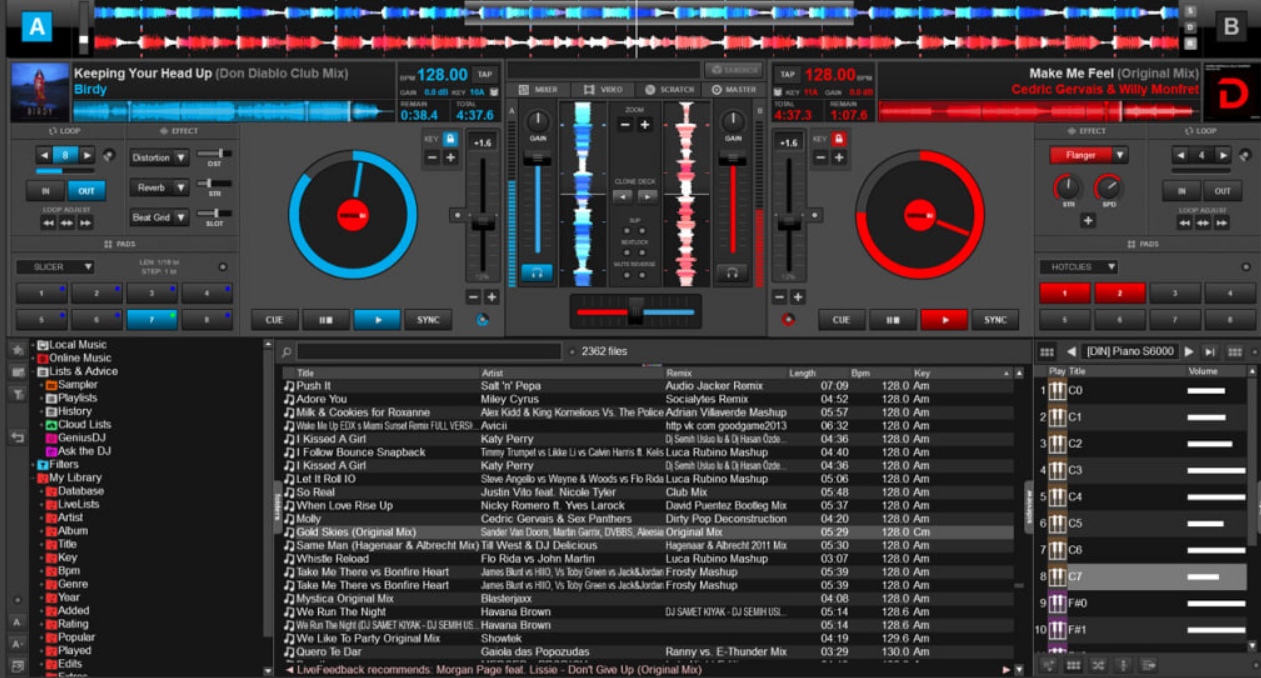This screenshot has width=1261, height=678.
Task: Activate loop OUT on left deck
Action: (87, 191)
